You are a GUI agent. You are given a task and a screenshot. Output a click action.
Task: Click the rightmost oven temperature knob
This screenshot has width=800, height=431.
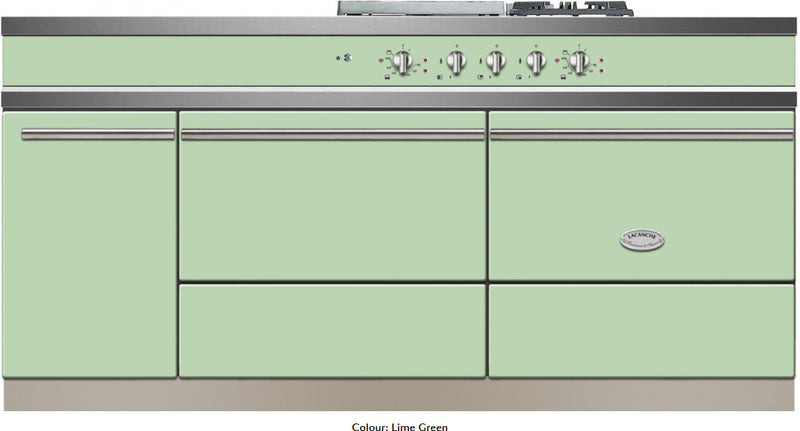[x=579, y=62]
